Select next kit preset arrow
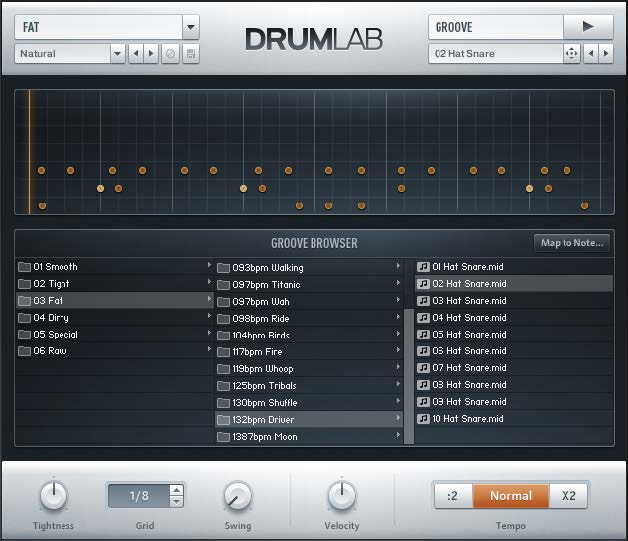 [151, 53]
